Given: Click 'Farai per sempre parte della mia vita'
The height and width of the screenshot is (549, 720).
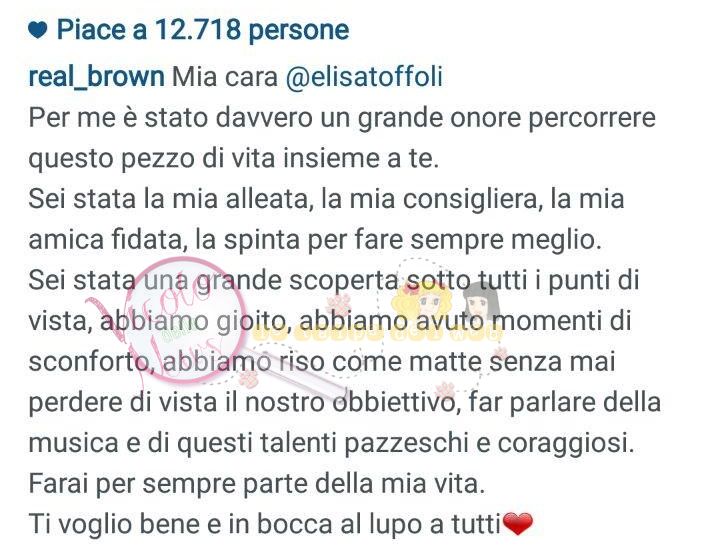Looking at the screenshot, I should (x=257, y=484).
